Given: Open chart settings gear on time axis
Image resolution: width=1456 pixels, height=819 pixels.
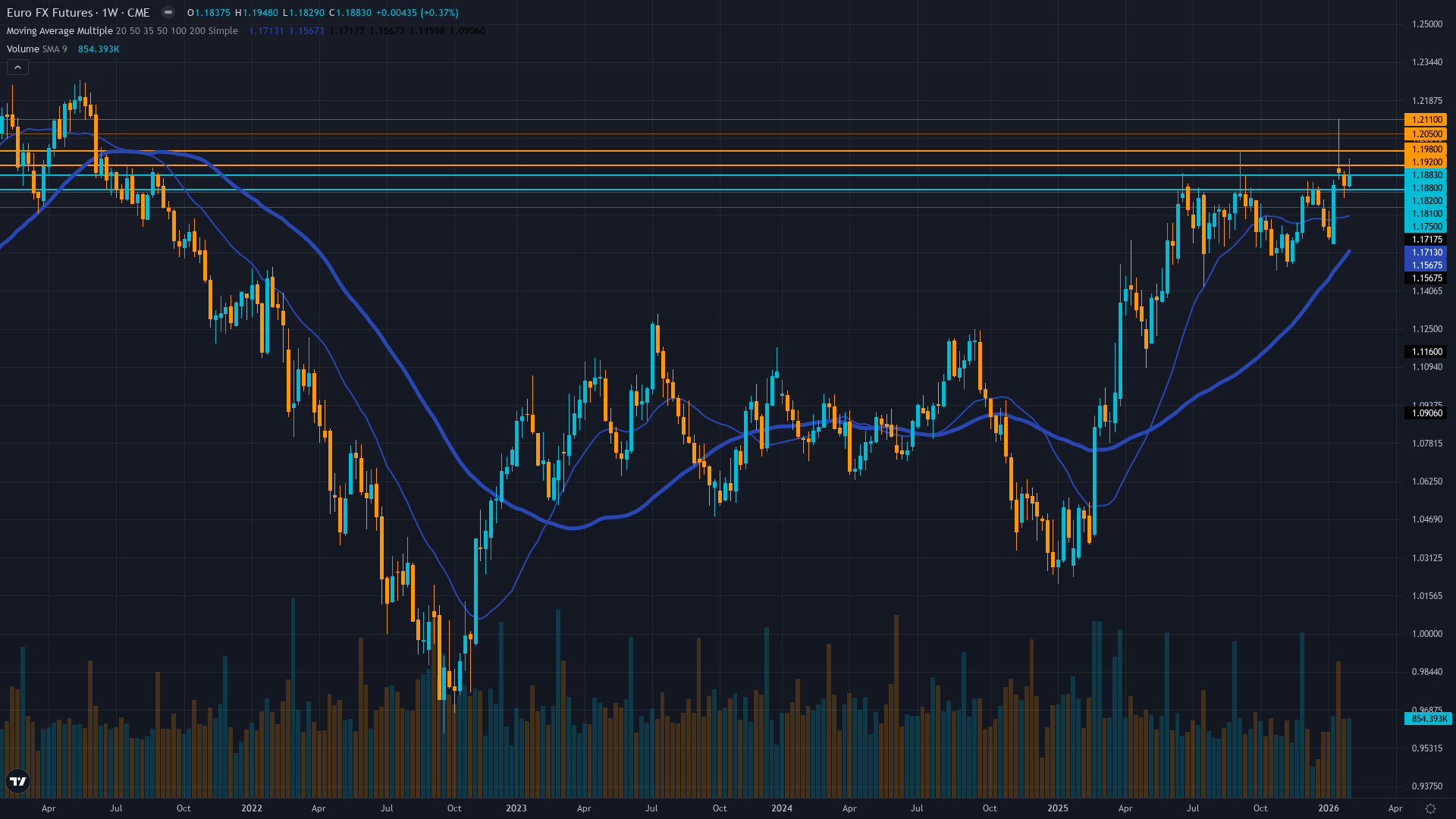Looking at the screenshot, I should [x=1430, y=808].
